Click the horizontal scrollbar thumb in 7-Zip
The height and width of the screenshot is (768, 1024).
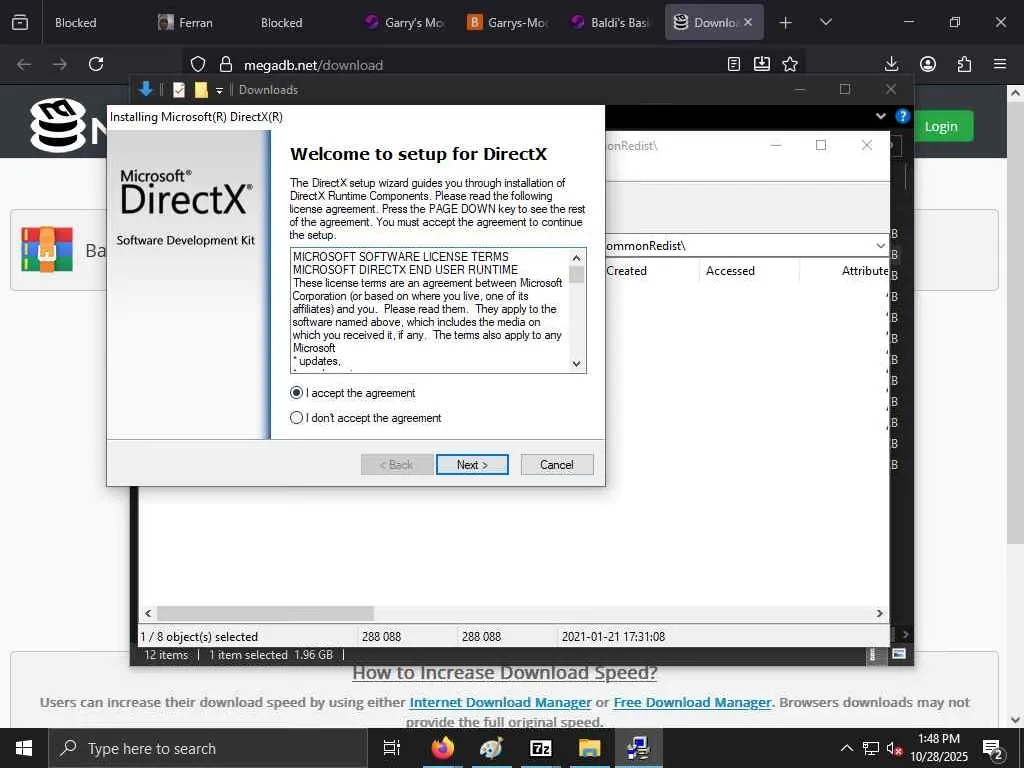pyautogui.click(x=265, y=613)
